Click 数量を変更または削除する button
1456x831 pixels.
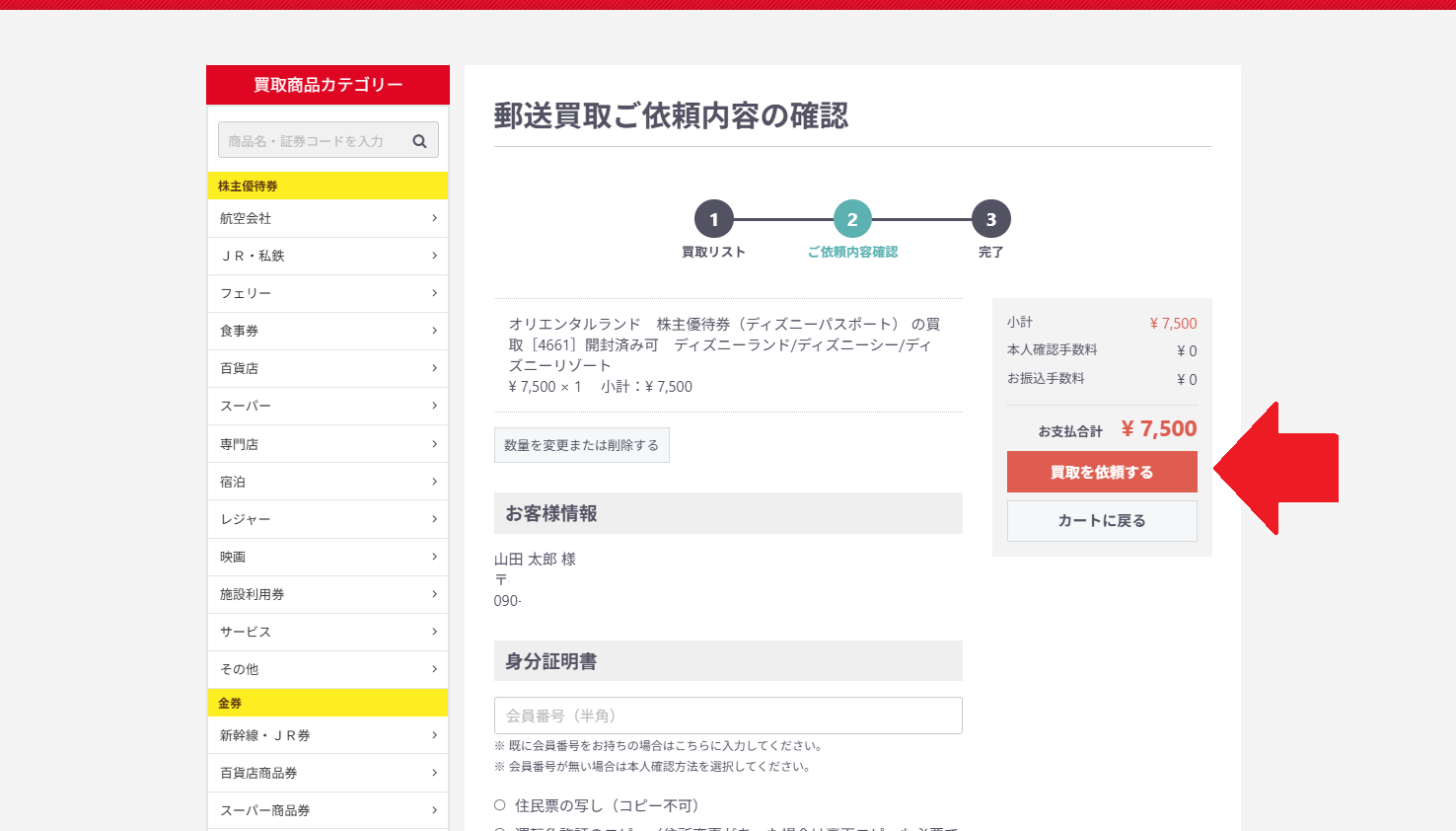pyautogui.click(x=582, y=445)
